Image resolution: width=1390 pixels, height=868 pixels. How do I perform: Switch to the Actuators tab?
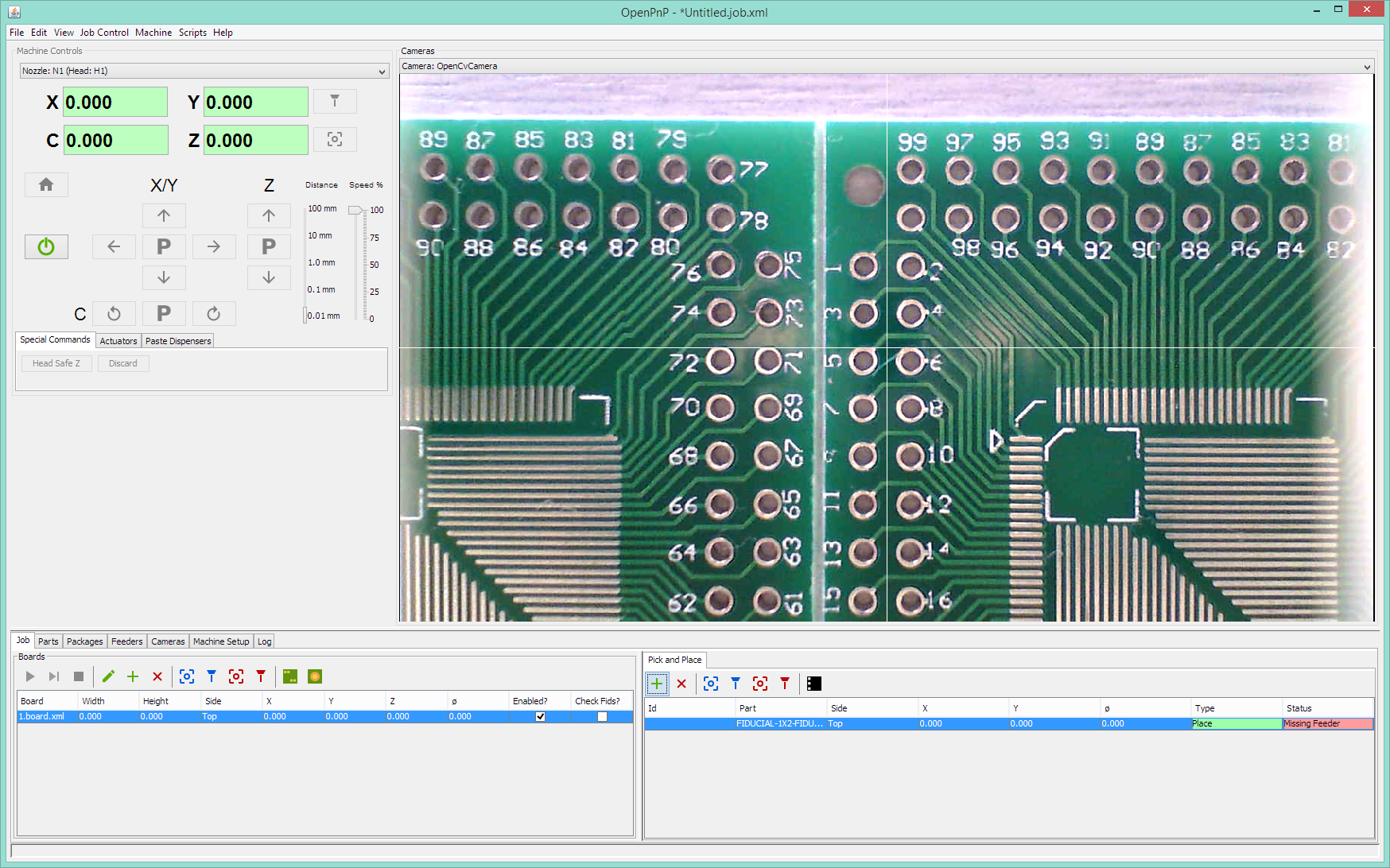point(118,341)
